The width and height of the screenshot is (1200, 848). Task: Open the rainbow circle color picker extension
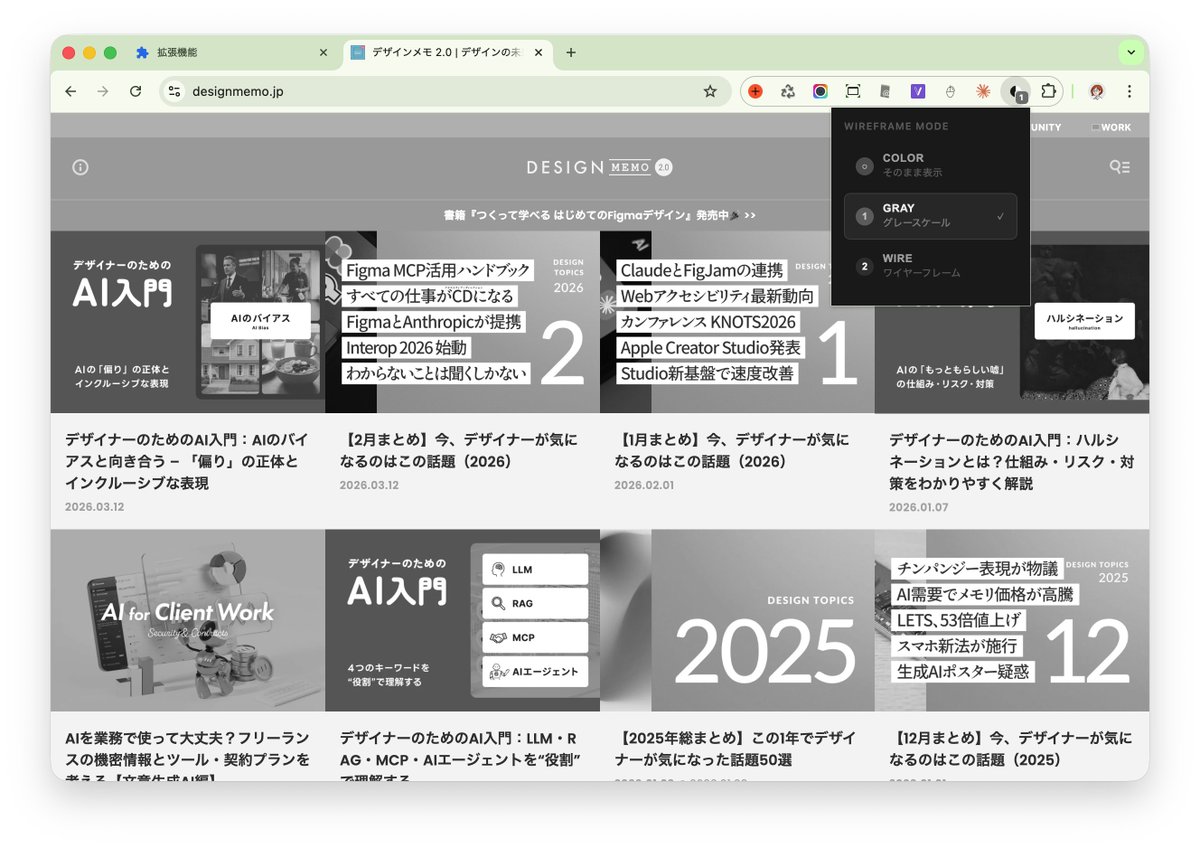[x=820, y=91]
